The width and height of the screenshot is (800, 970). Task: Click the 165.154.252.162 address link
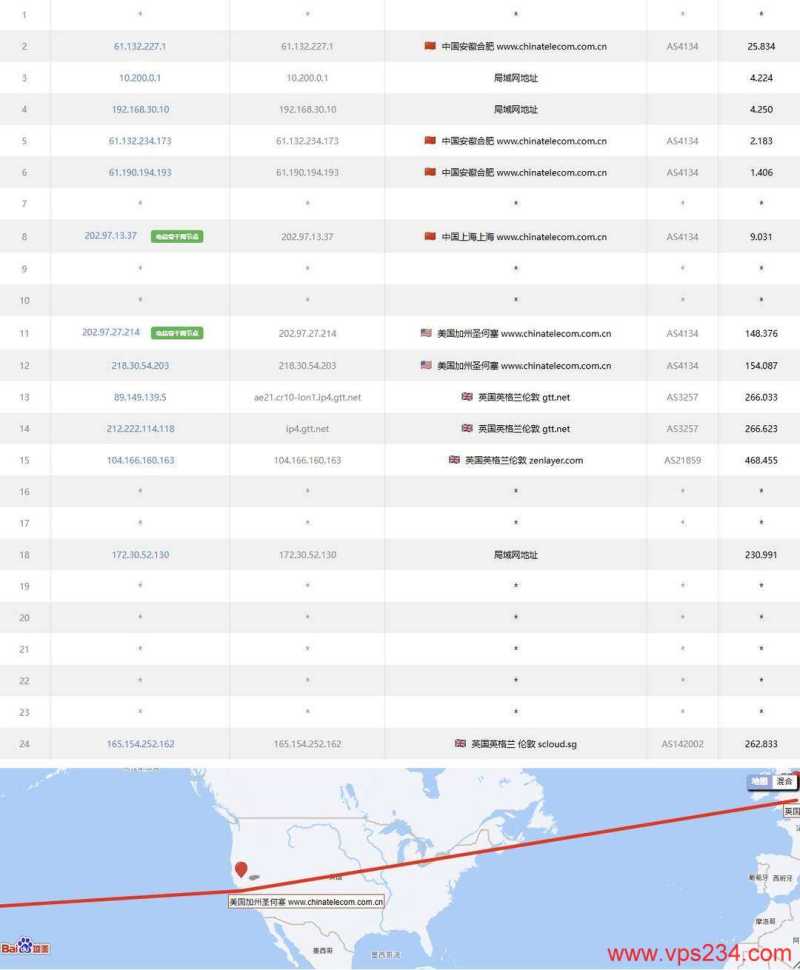click(139, 744)
